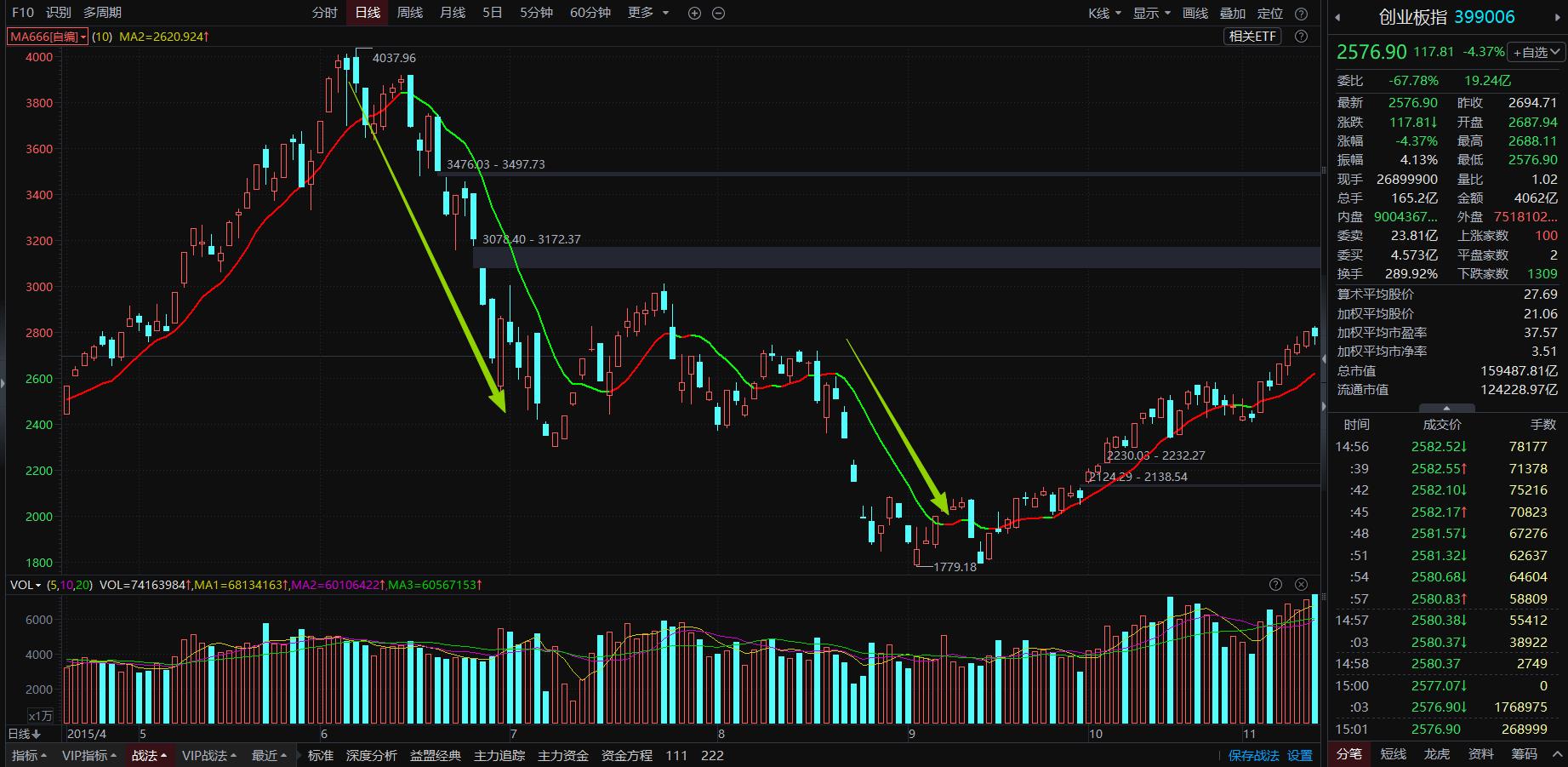Open the K线 chart type dropdown

coord(1104,13)
